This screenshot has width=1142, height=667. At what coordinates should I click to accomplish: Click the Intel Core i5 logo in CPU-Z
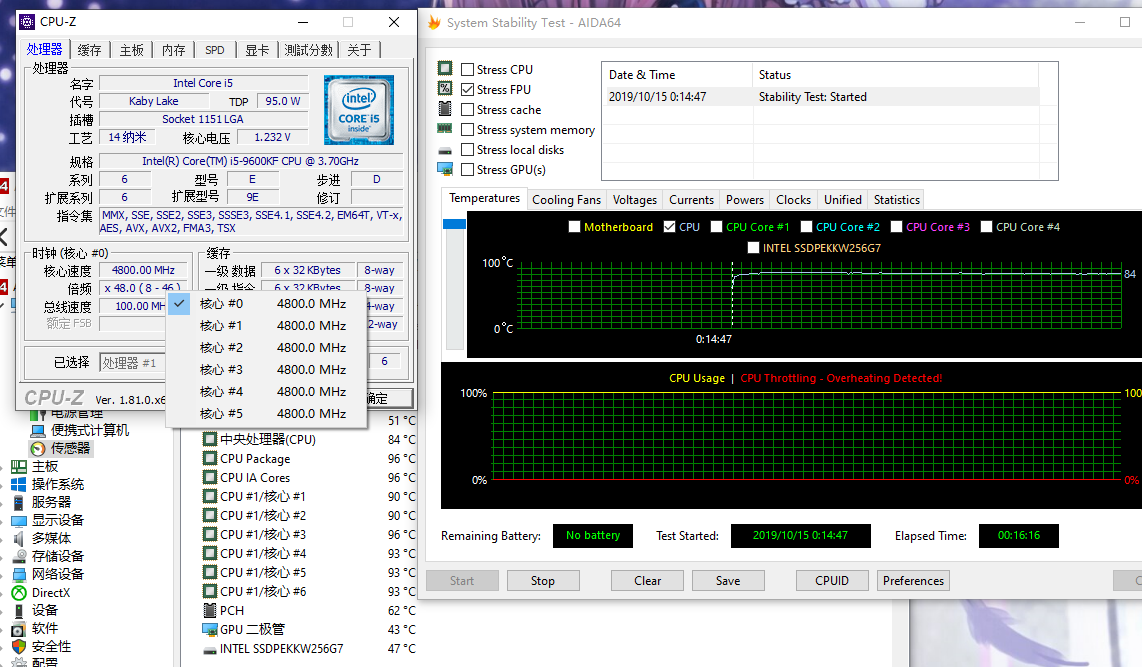pos(358,110)
